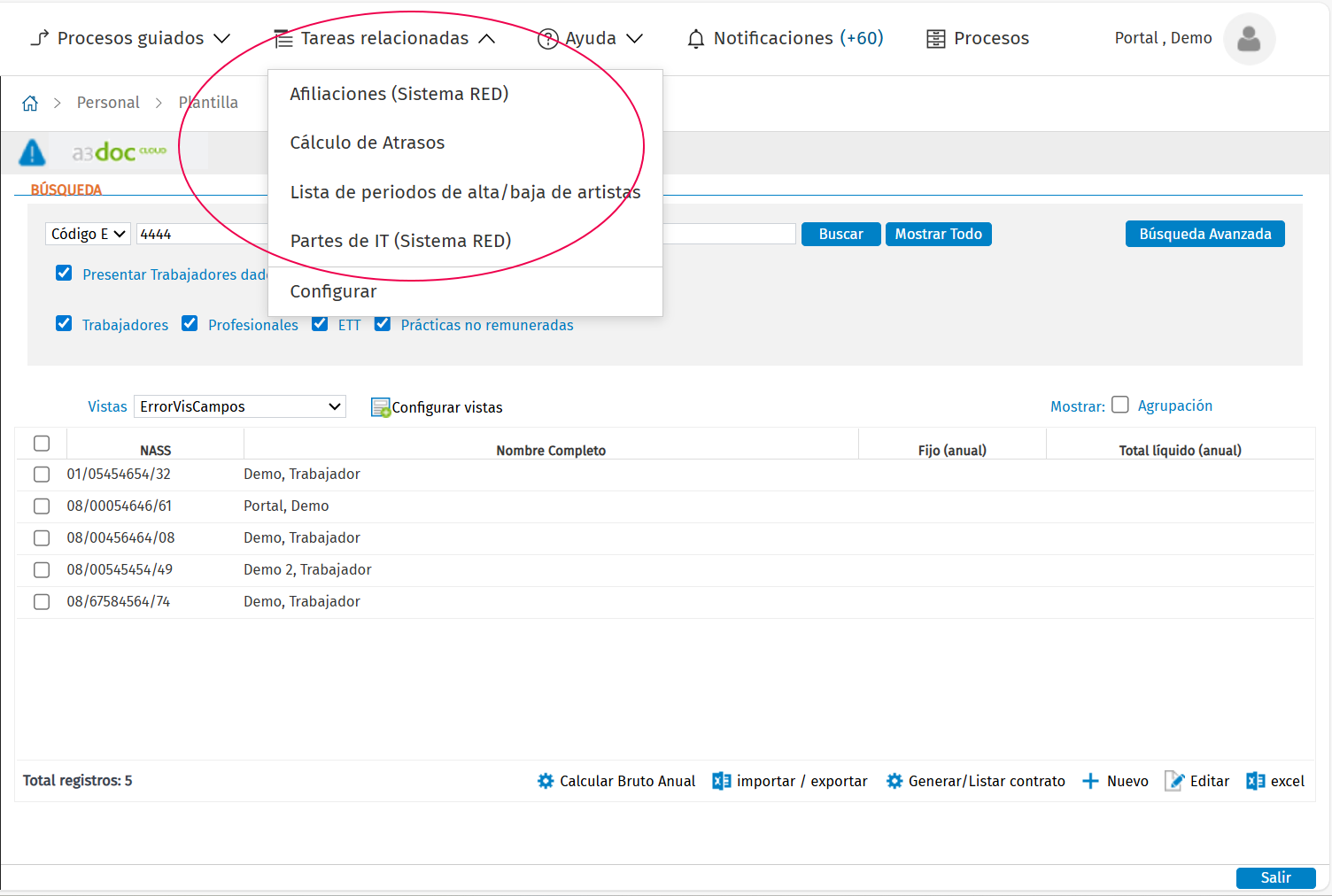
Task: Select row checkbox for Demo 2, Trabajador
Action: (x=42, y=570)
